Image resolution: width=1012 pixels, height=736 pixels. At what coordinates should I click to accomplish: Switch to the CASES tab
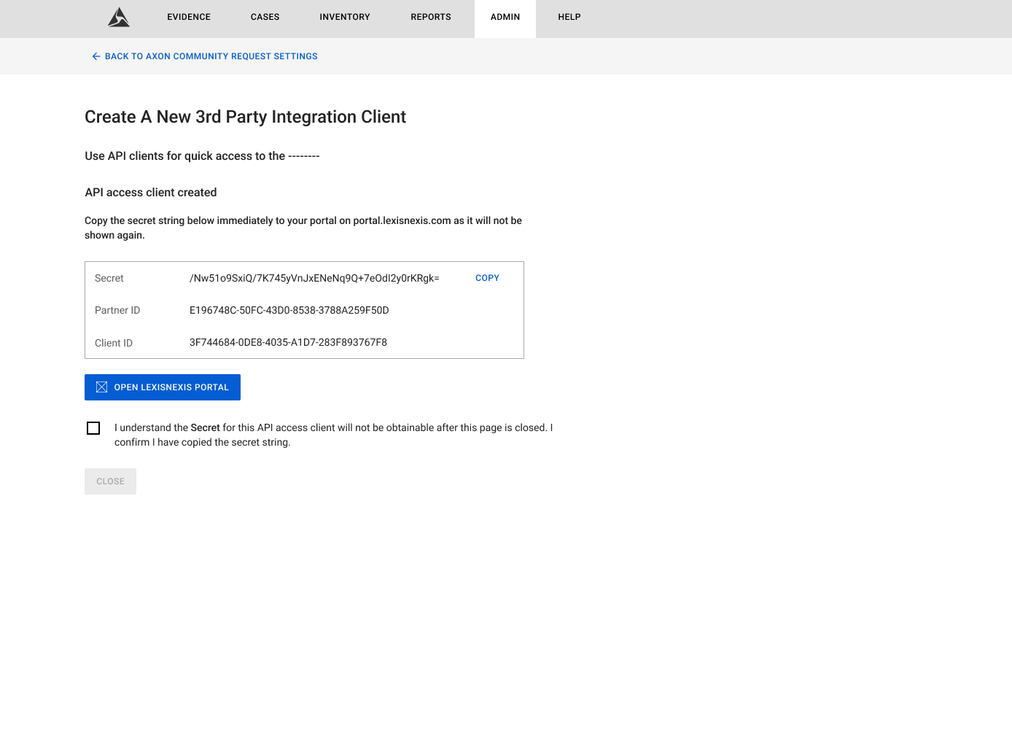(x=265, y=17)
